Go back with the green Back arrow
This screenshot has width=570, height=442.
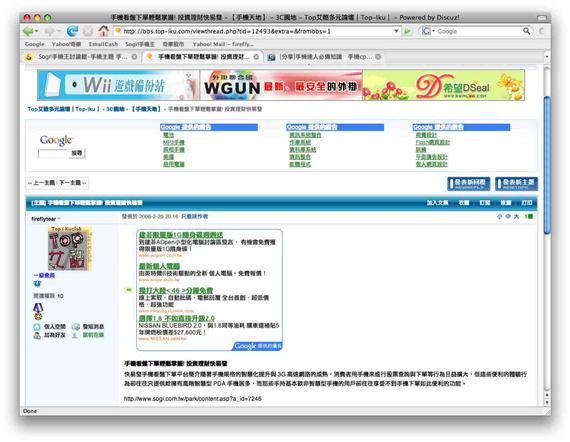(x=28, y=31)
